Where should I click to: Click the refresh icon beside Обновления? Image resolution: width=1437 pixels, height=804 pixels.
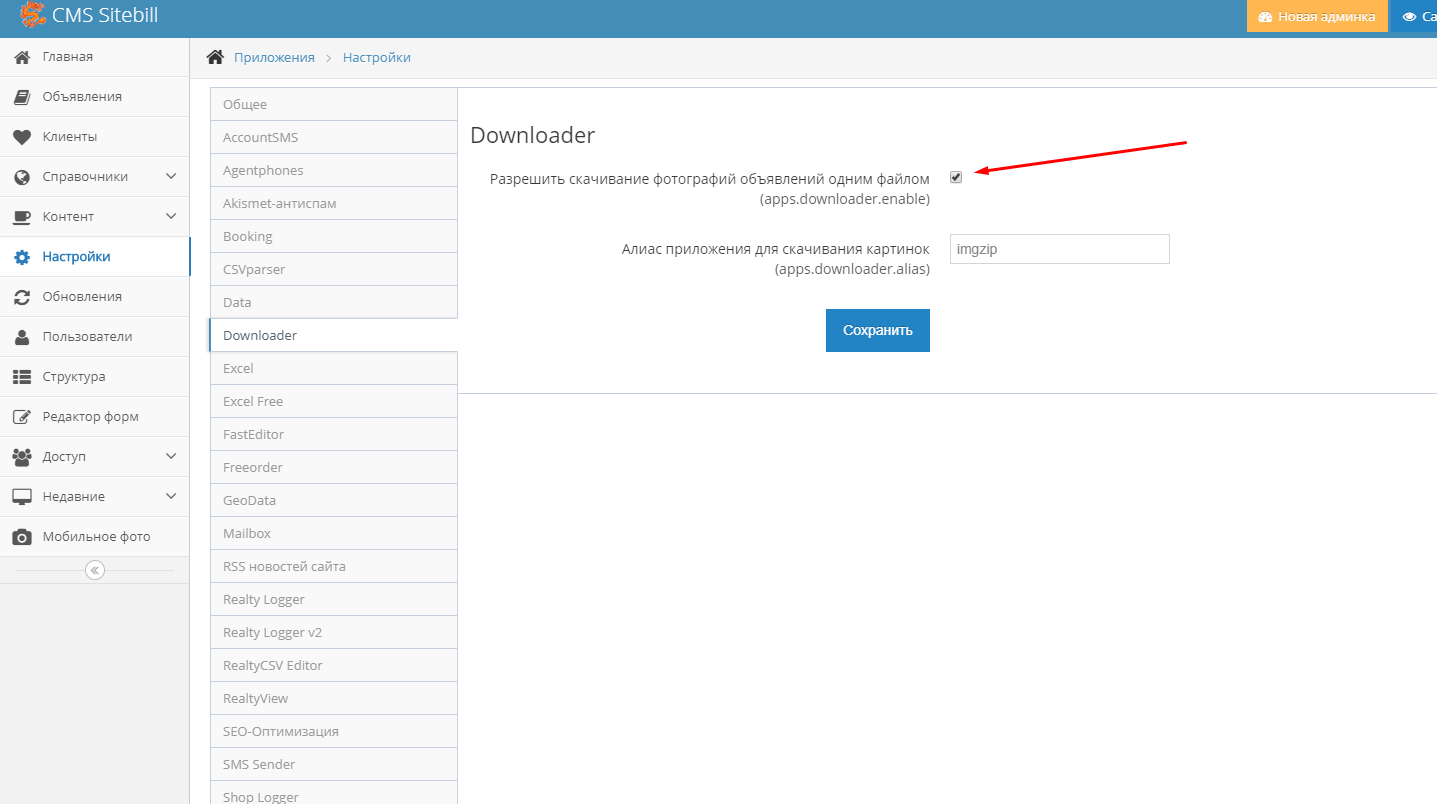pos(22,297)
